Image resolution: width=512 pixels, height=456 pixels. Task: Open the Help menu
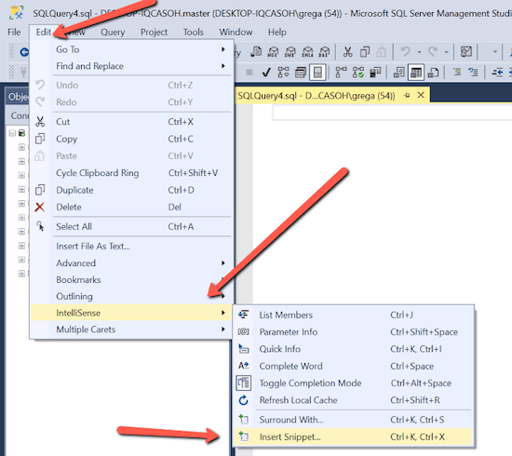pos(277,32)
